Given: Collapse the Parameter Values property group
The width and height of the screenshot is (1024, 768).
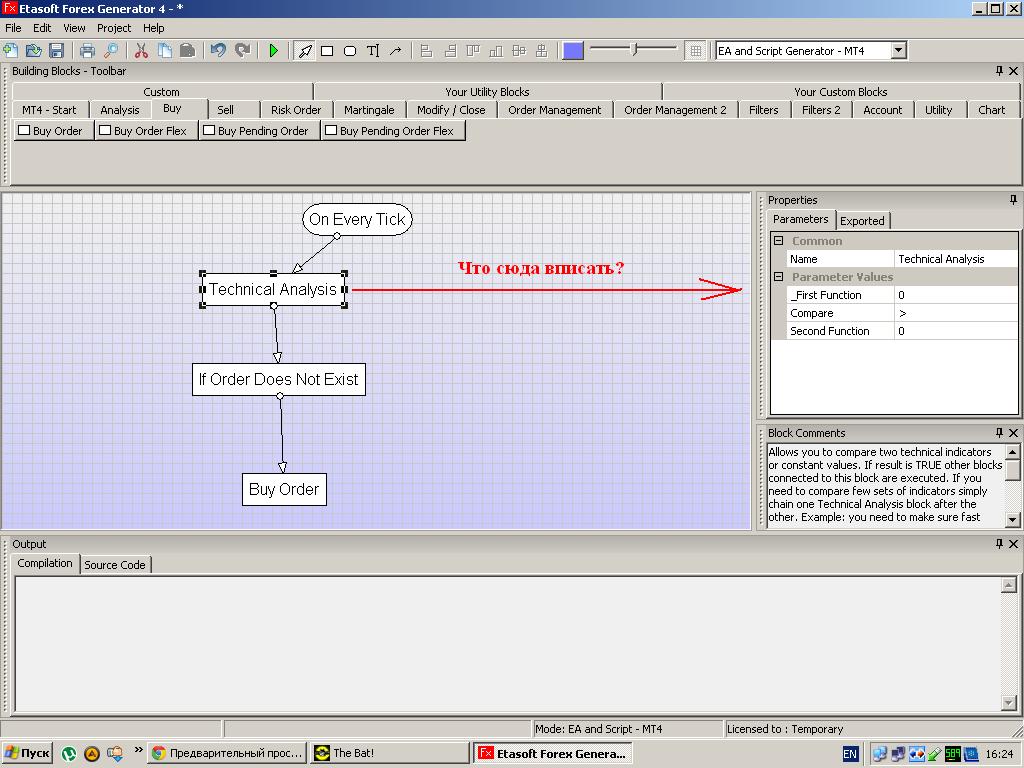Looking at the screenshot, I should pos(778,277).
